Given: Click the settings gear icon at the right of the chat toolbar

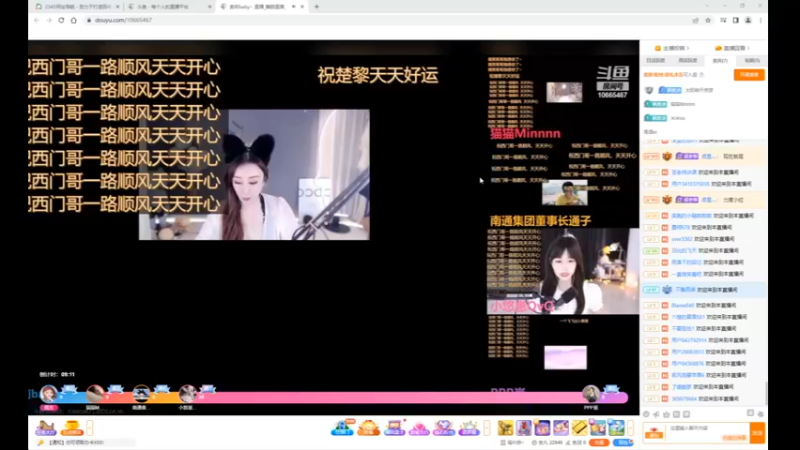Looking at the screenshot, I should [x=760, y=414].
